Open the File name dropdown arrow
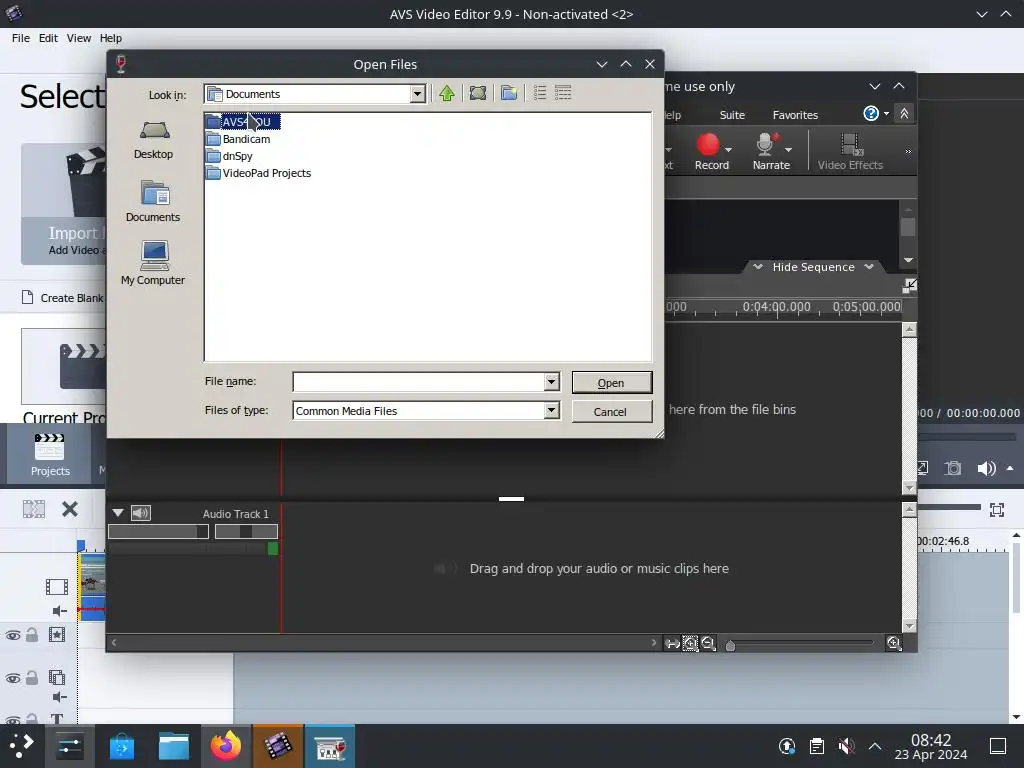 click(551, 382)
